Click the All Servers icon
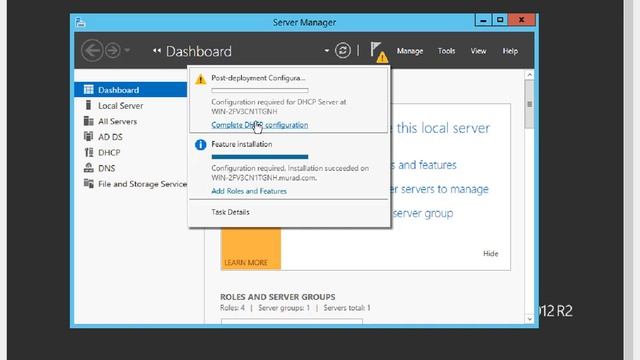The width and height of the screenshot is (640, 360). pyautogui.click(x=89, y=121)
